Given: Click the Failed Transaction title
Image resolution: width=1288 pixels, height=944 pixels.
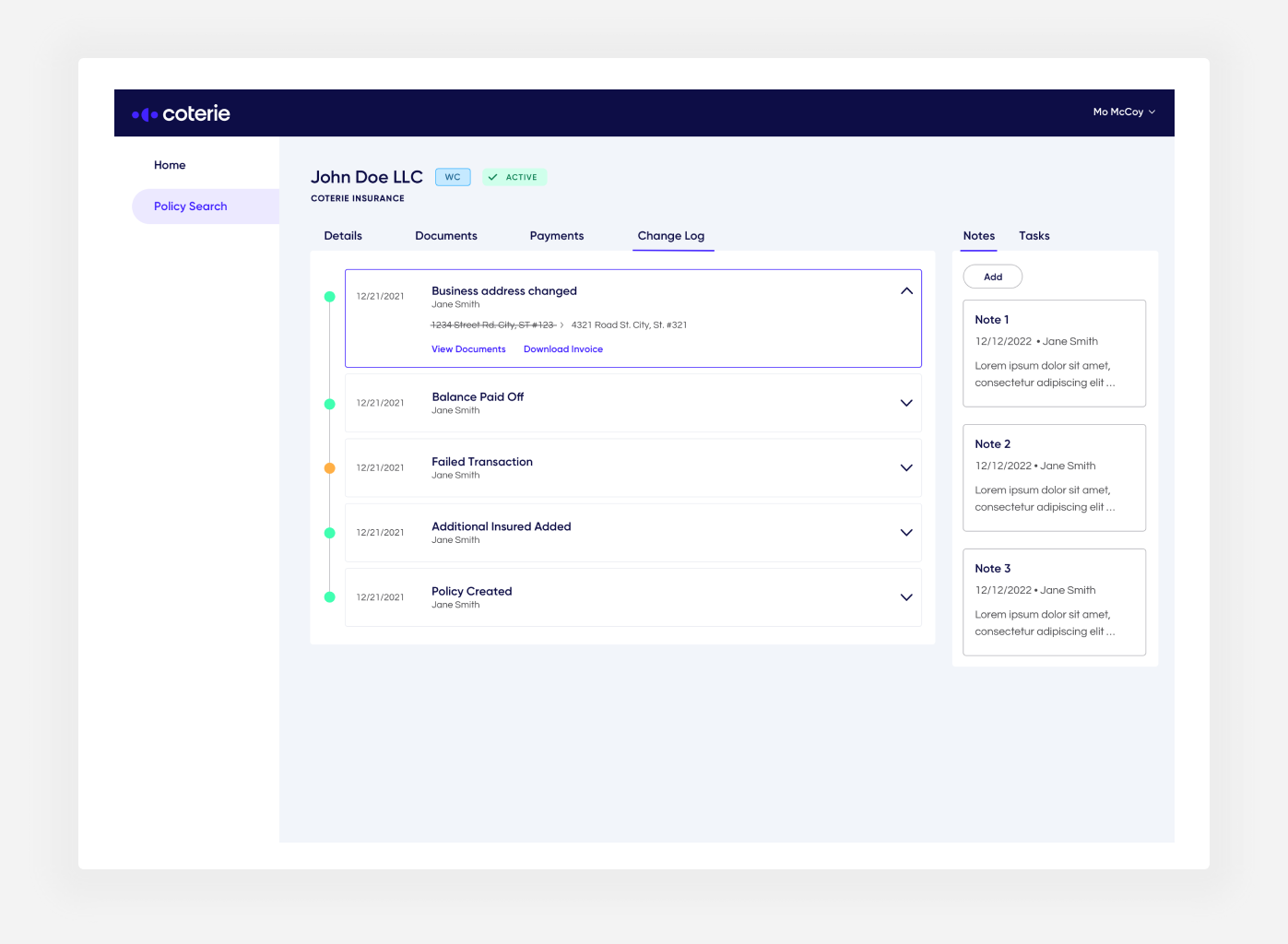Looking at the screenshot, I should [x=482, y=461].
